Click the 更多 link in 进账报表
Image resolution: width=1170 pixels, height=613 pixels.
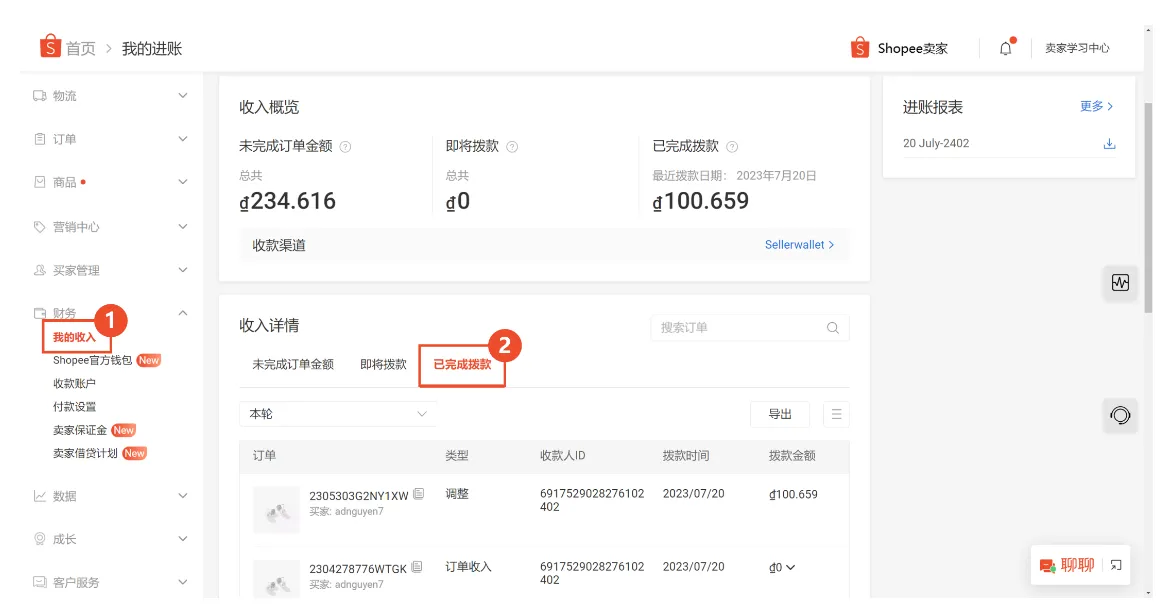pos(1093,106)
